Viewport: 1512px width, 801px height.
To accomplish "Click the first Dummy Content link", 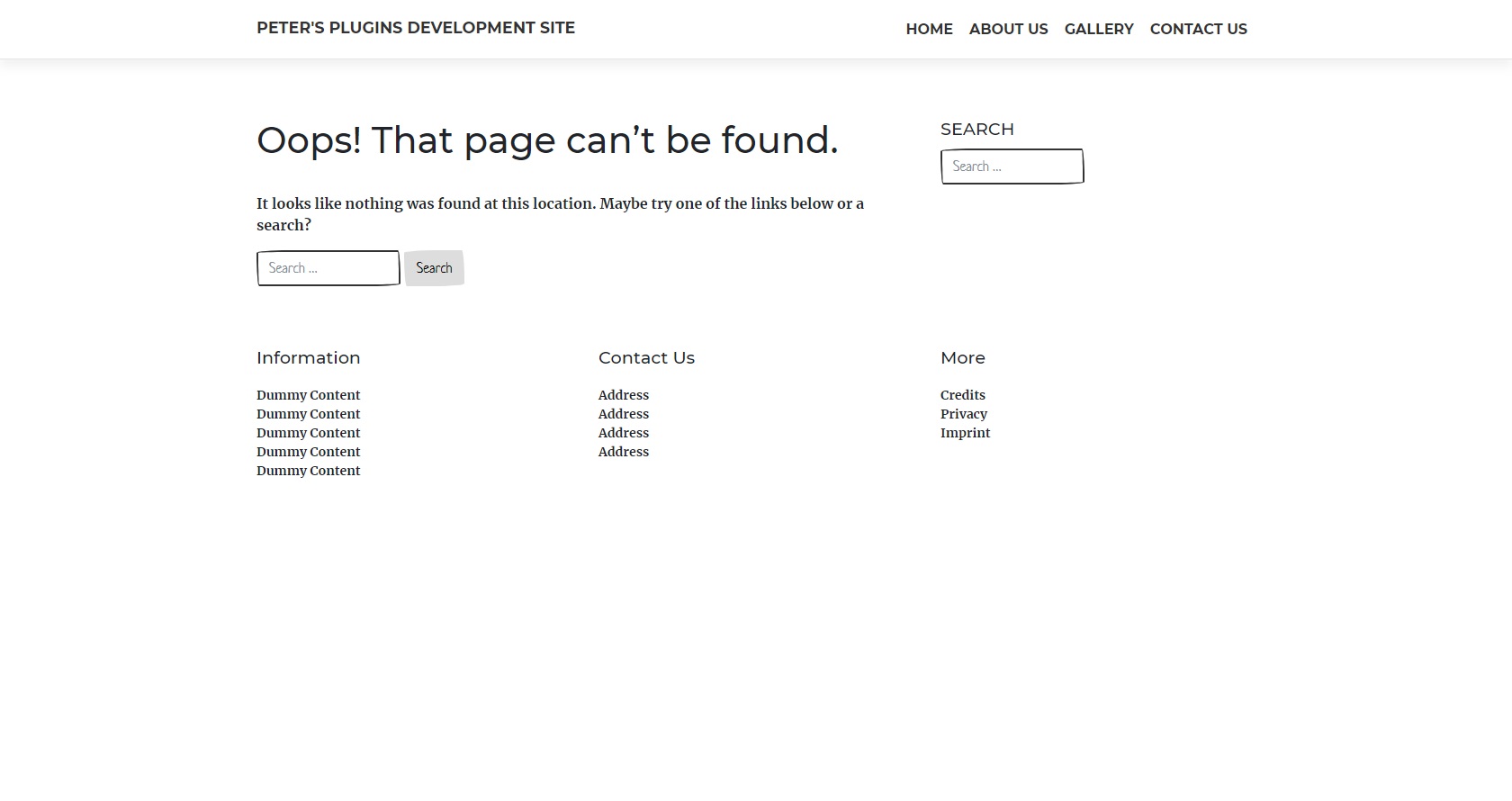I will click(308, 395).
